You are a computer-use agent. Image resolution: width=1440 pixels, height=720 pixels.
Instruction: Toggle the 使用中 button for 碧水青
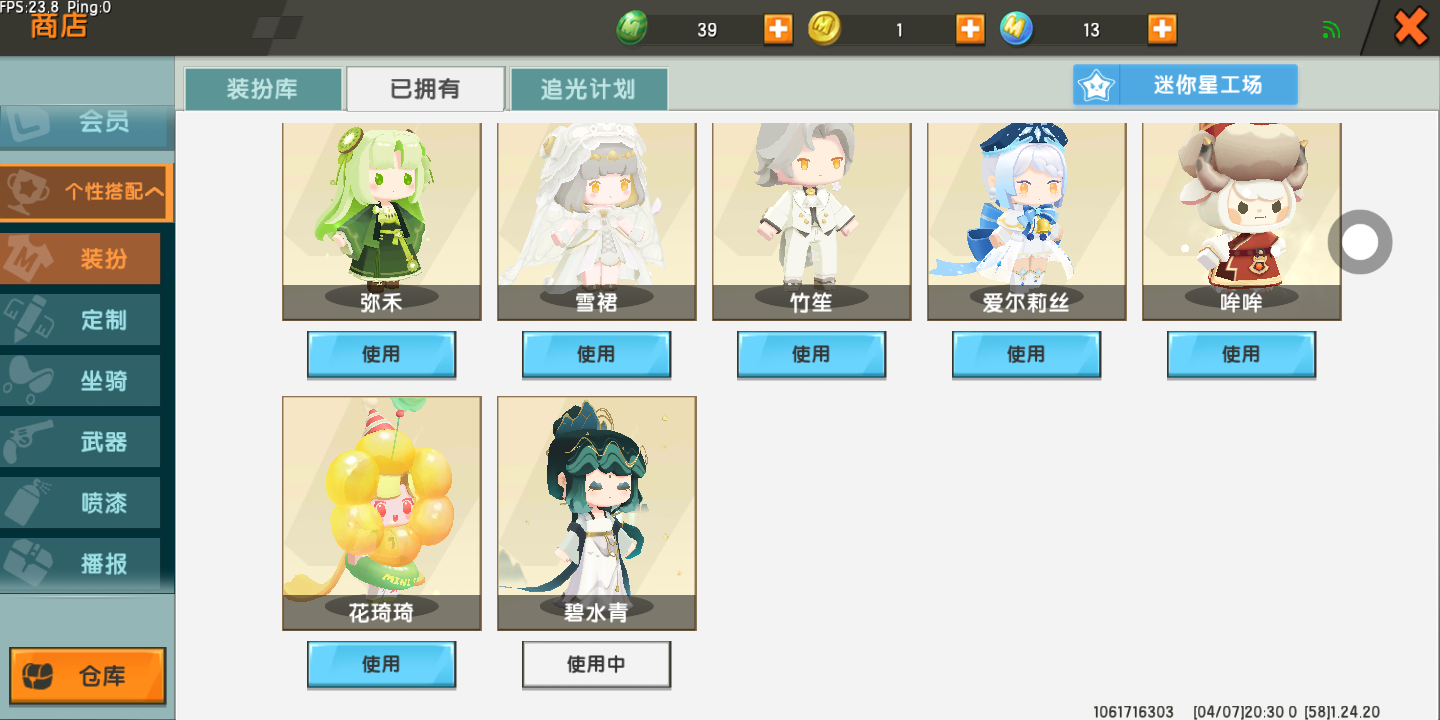[x=596, y=664]
